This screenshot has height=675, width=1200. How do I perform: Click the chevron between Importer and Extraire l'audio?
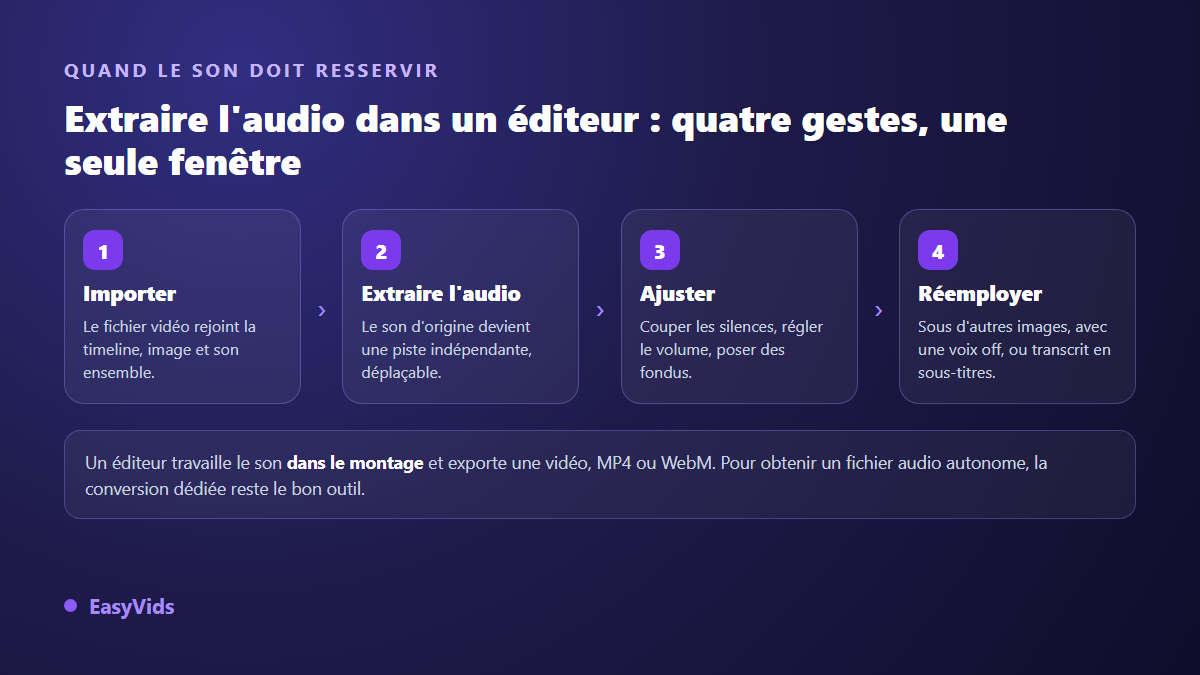pyautogui.click(x=322, y=311)
